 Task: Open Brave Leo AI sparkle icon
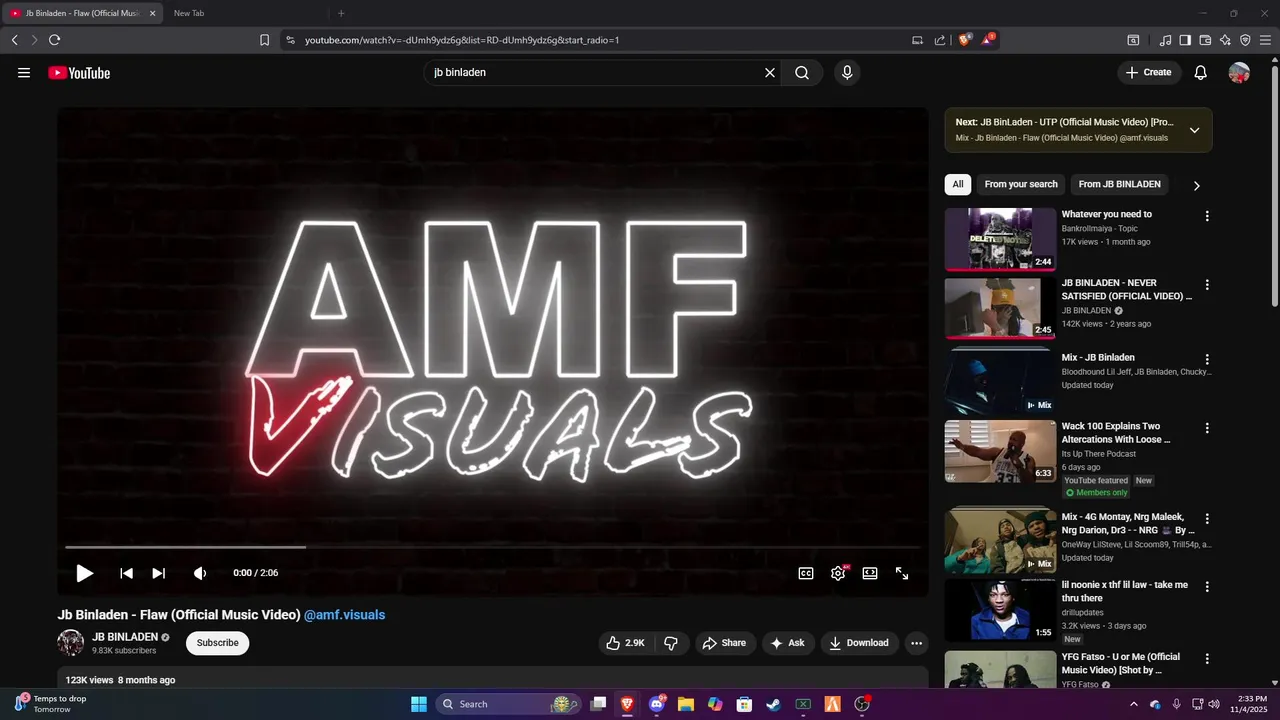point(1225,40)
